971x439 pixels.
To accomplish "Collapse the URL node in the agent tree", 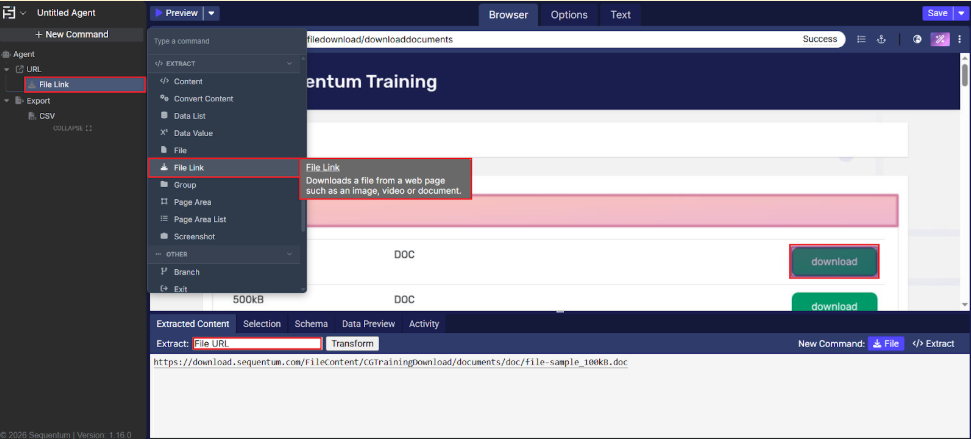I will click(x=7, y=69).
